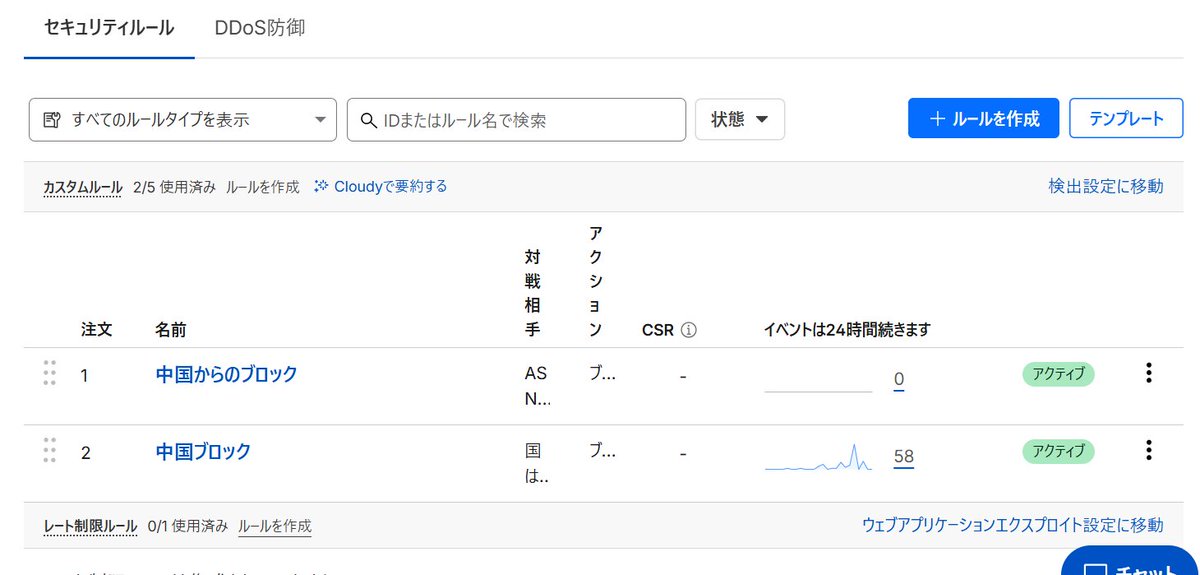Grab drag handle of rule 中国からのブロック

[49, 373]
